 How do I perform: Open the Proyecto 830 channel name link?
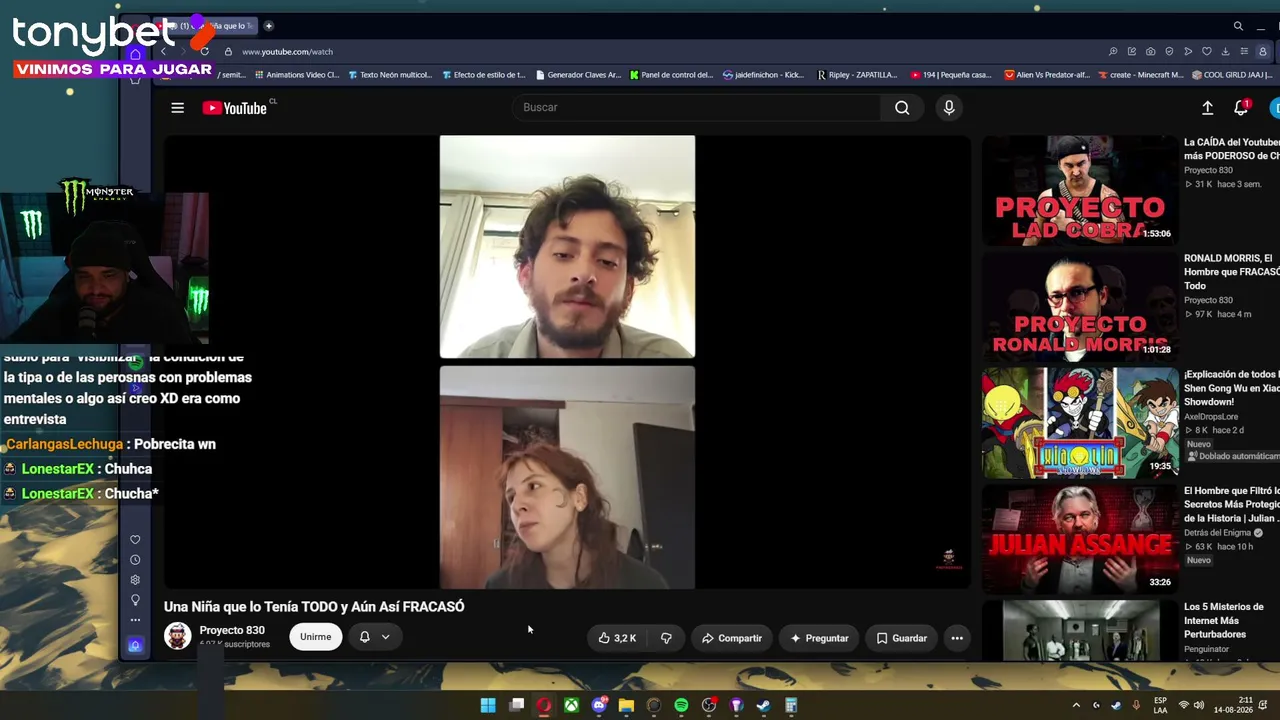[232, 630]
